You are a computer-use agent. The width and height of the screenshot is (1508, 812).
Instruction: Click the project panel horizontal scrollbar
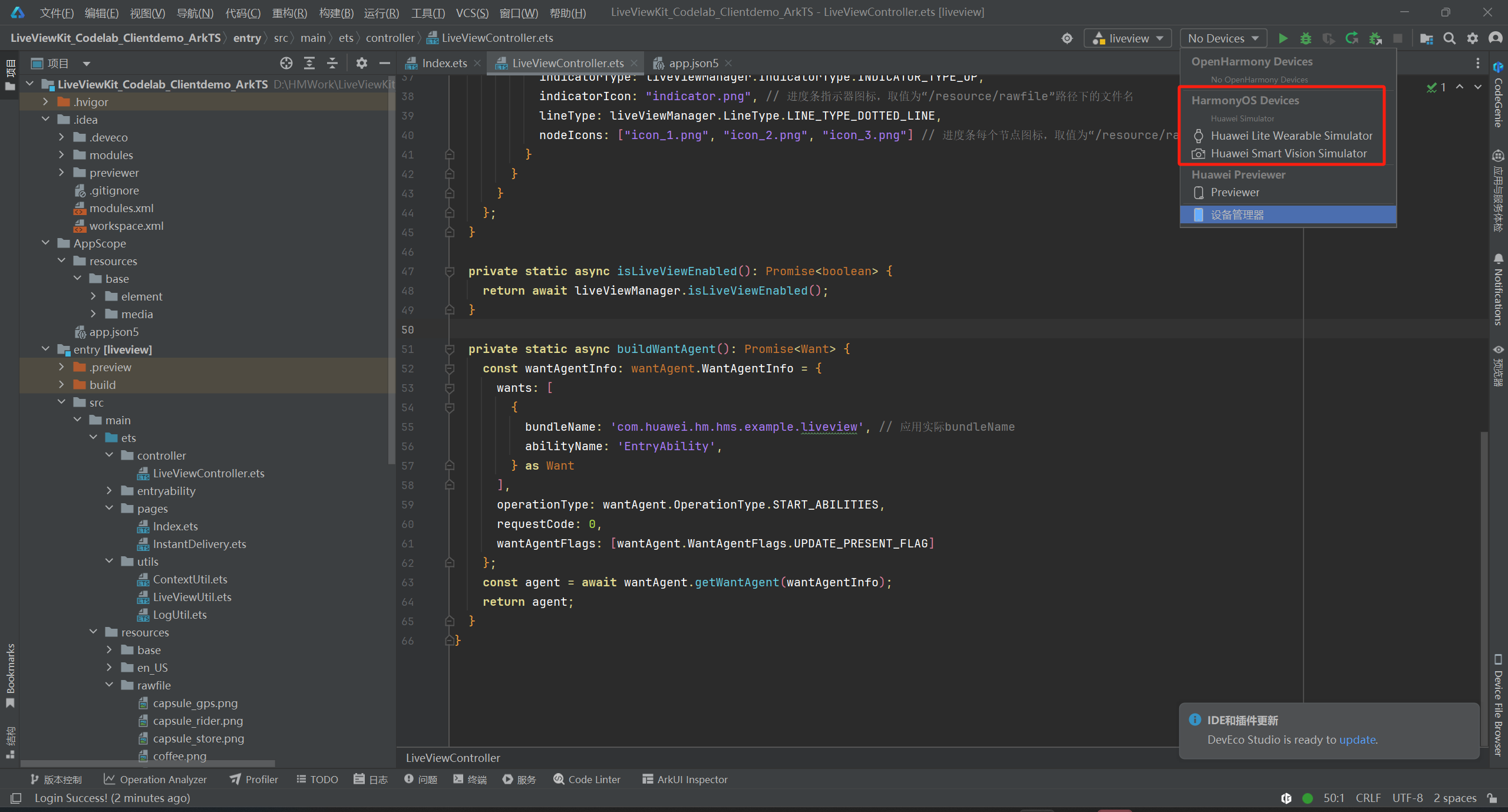147,764
